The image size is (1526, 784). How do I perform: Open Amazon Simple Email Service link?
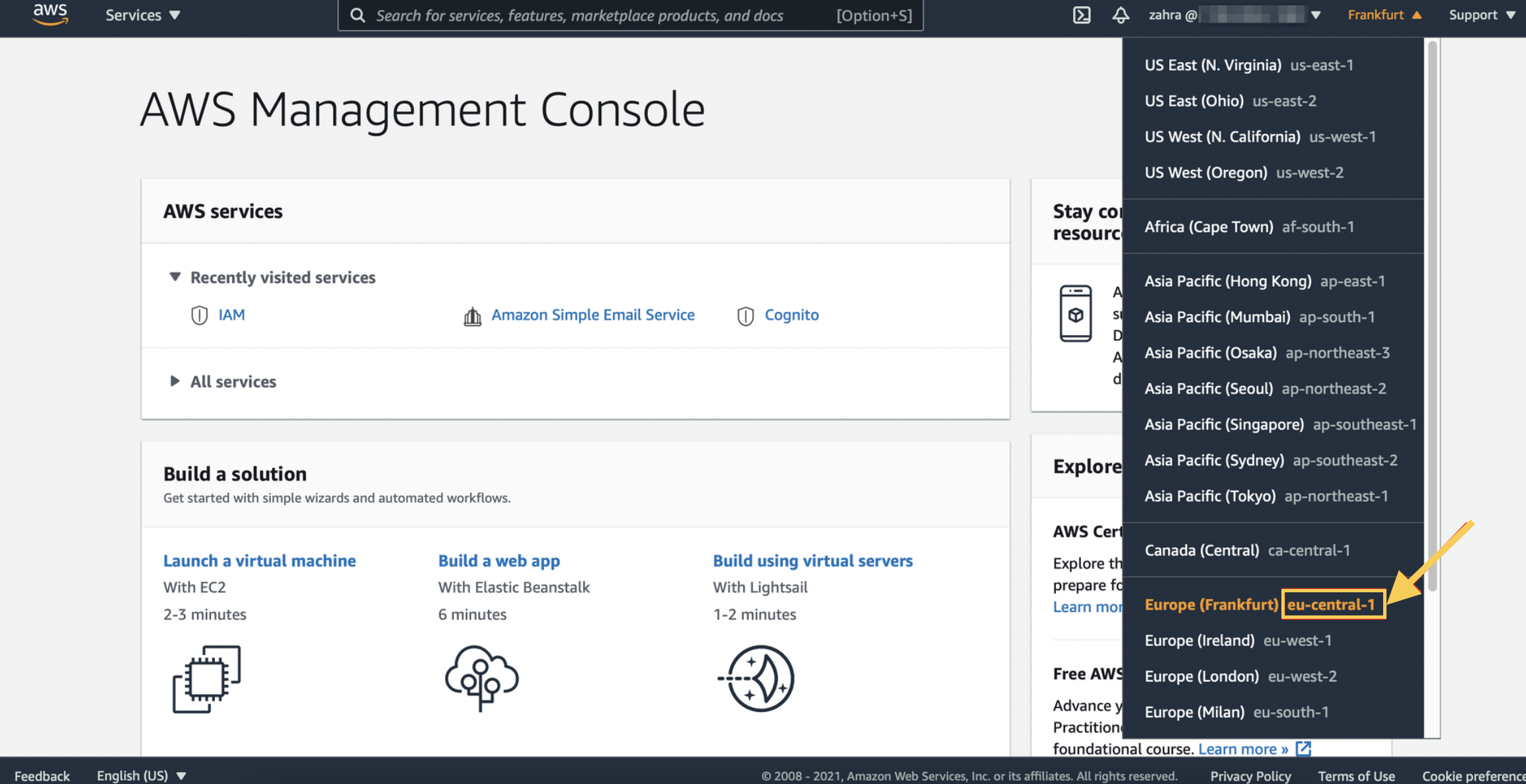click(x=592, y=315)
